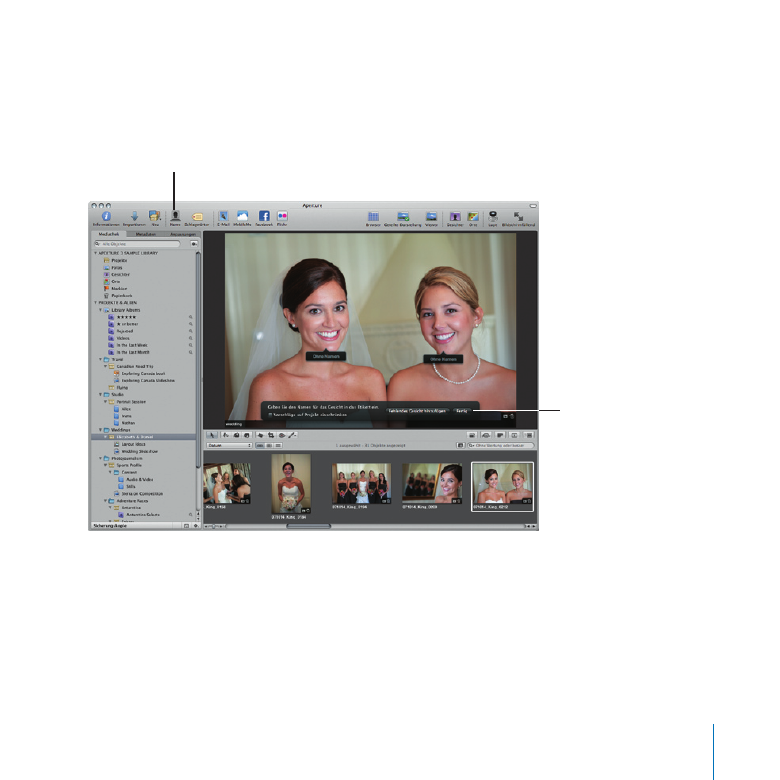Click Fehlendes Gesicht hinzufügen button
780x780 pixels.
pyautogui.click(x=418, y=411)
